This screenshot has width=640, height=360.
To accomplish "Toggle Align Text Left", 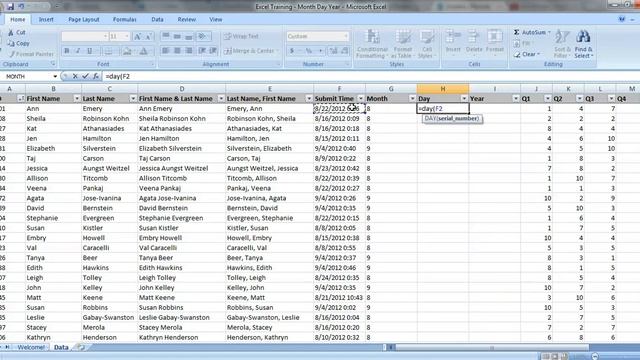I will click(165, 51).
